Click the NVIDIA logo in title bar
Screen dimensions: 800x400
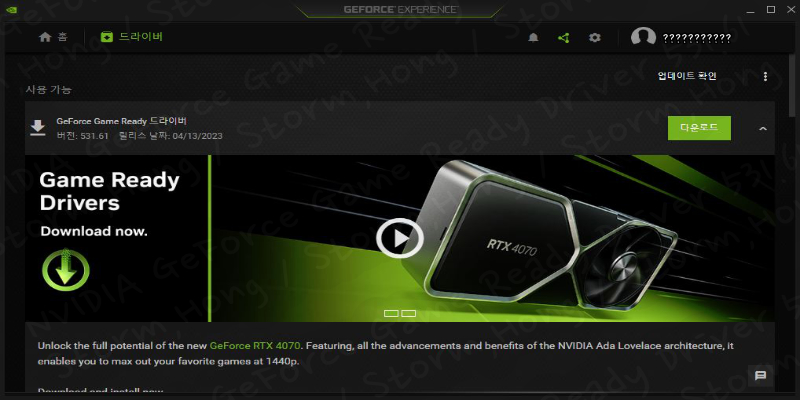click(12, 9)
